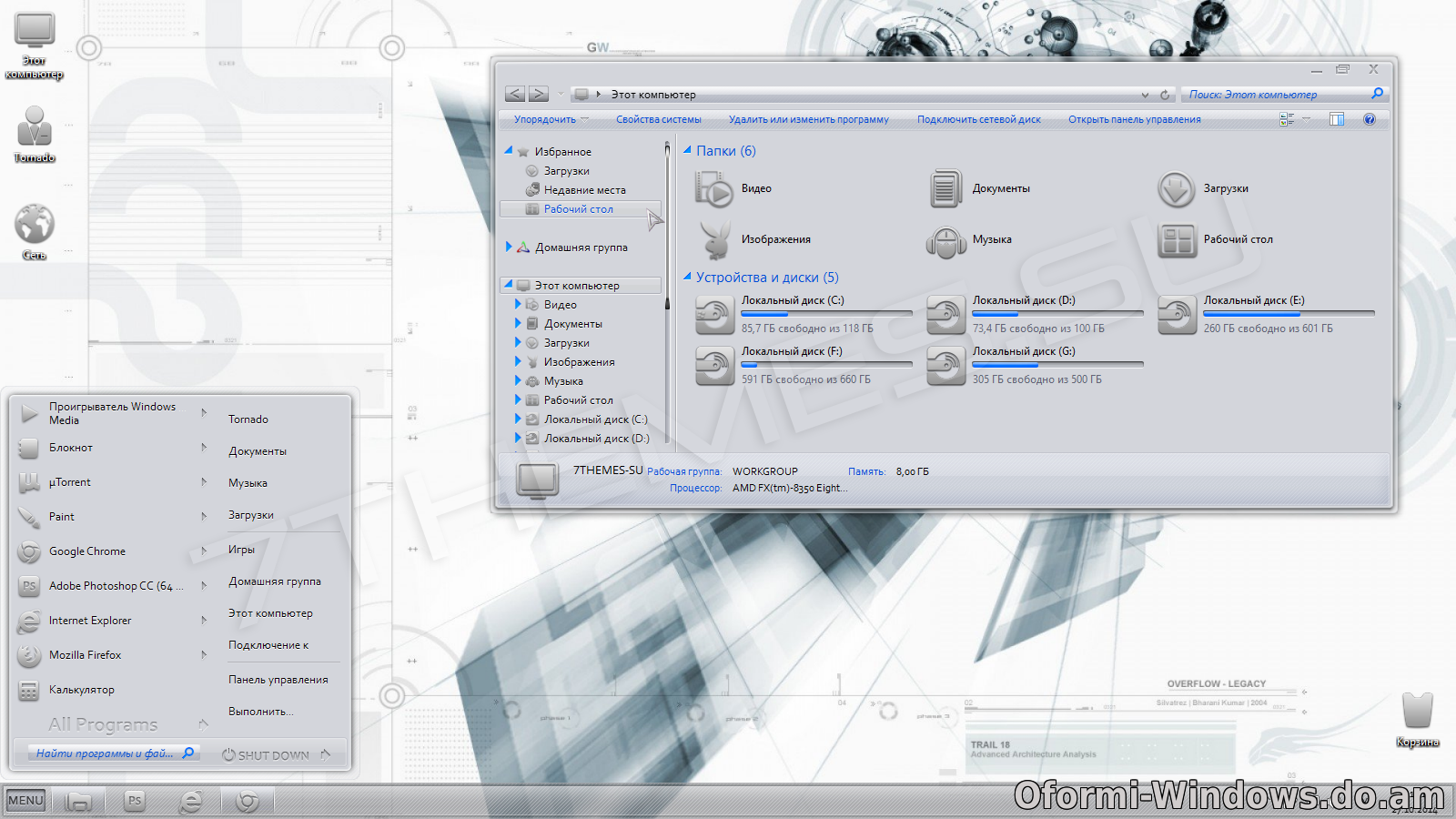The height and width of the screenshot is (819, 1456).
Task: Expand the Домашняя группа tree node
Action: [x=509, y=247]
